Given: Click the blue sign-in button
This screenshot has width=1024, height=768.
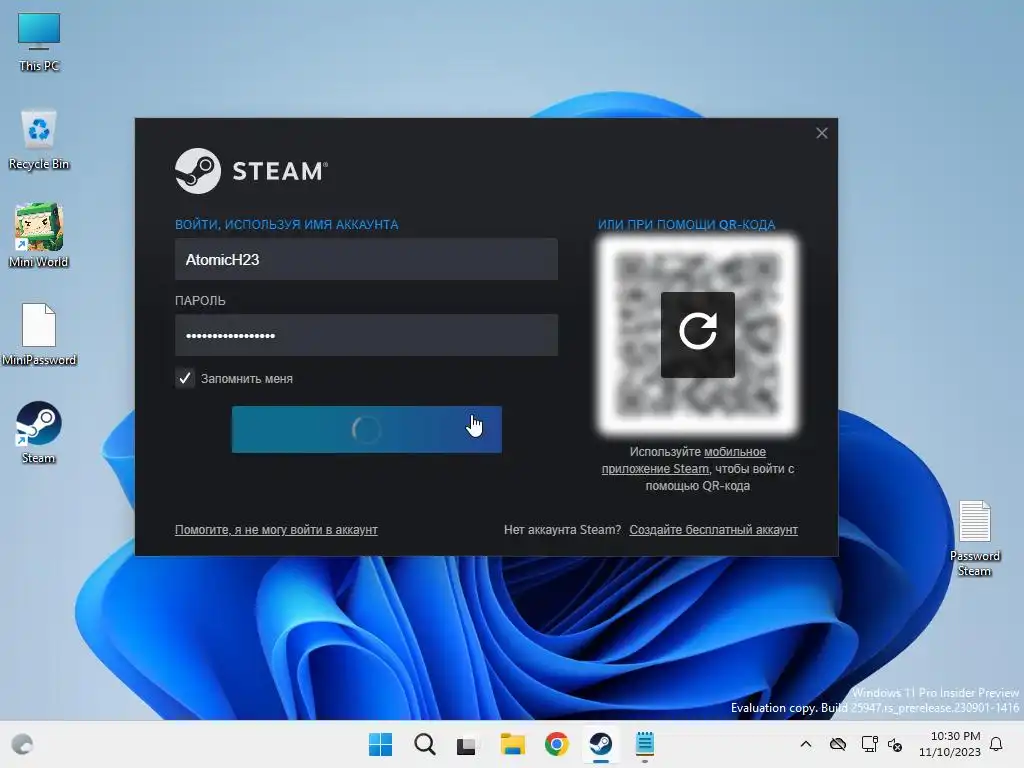Looking at the screenshot, I should (366, 429).
